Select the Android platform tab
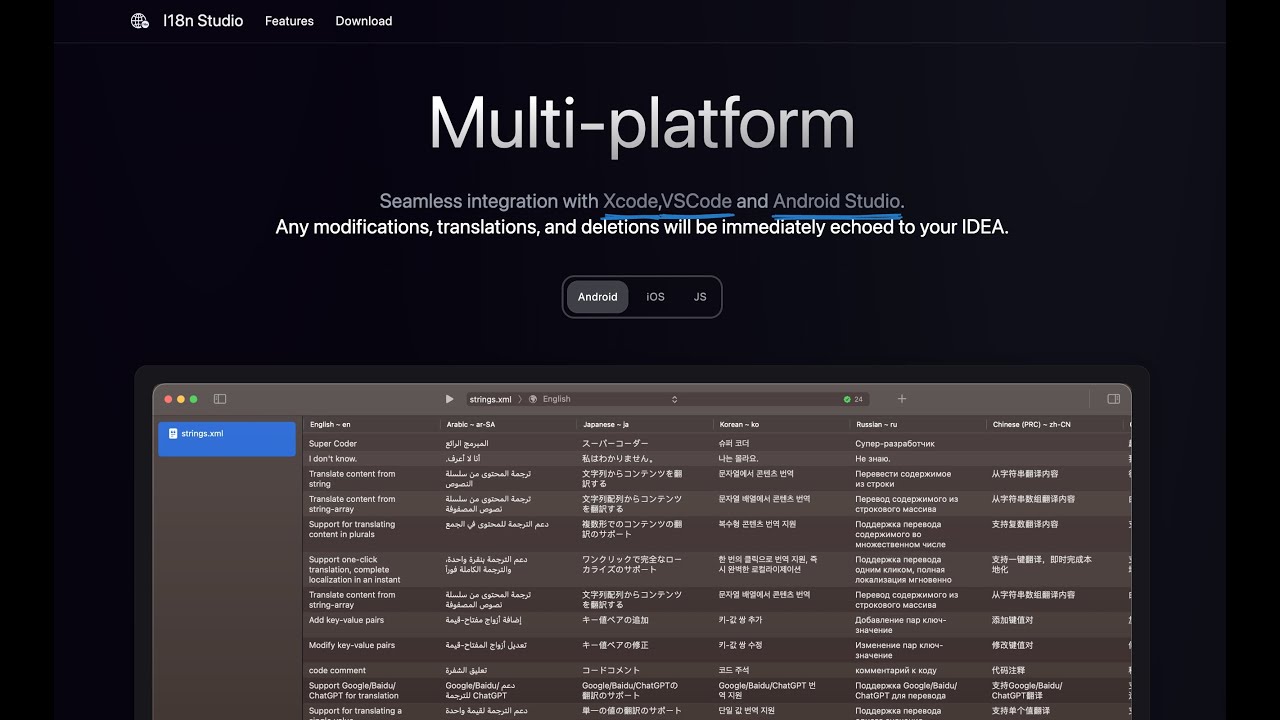The height and width of the screenshot is (720, 1280). tap(598, 297)
